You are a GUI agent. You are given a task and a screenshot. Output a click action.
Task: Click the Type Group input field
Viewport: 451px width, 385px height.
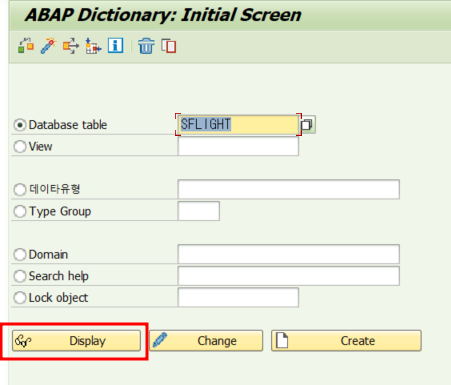pyautogui.click(x=199, y=211)
